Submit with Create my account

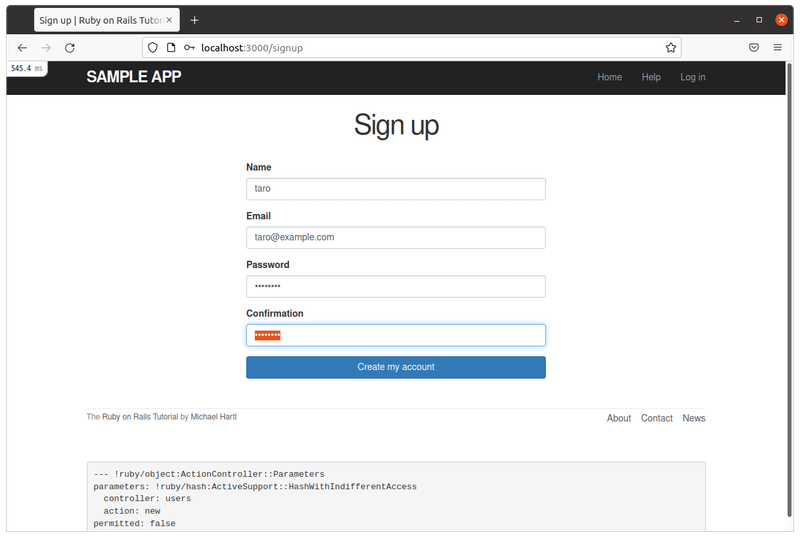coord(395,367)
